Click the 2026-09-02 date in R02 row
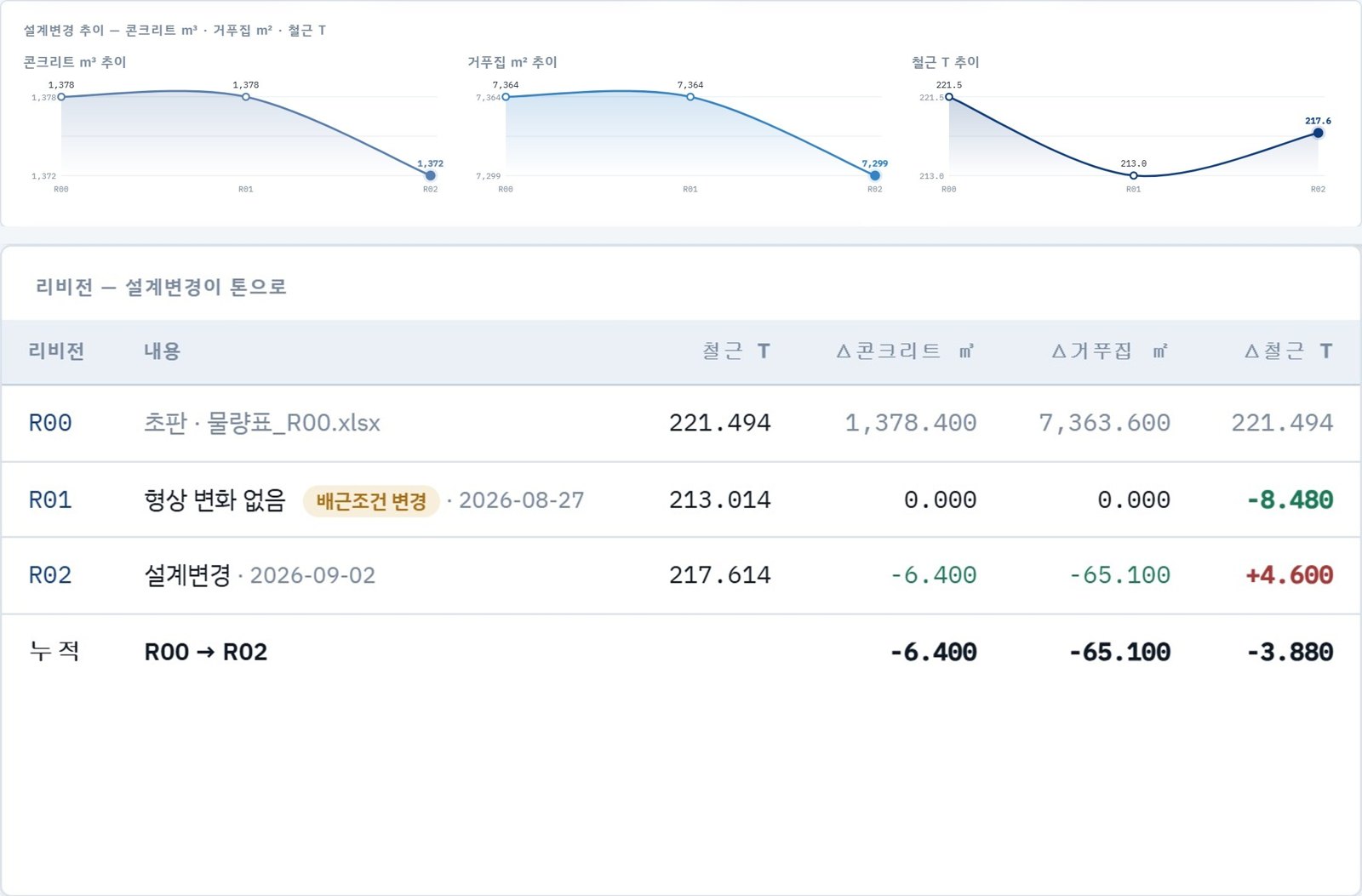The image size is (1362, 896). (x=312, y=575)
